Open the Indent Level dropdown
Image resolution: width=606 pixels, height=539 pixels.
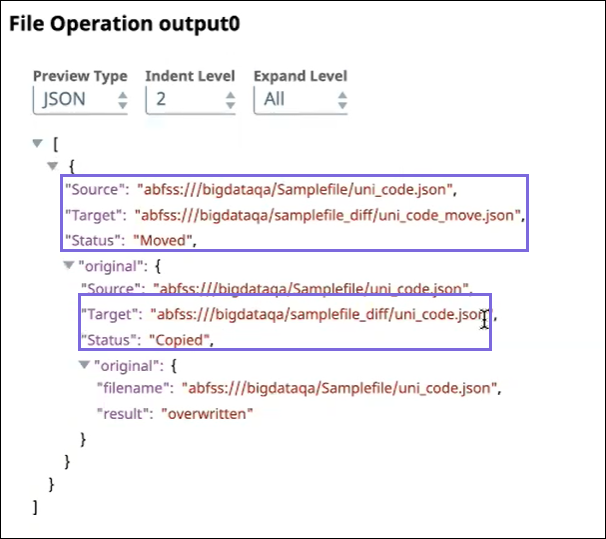[191, 99]
